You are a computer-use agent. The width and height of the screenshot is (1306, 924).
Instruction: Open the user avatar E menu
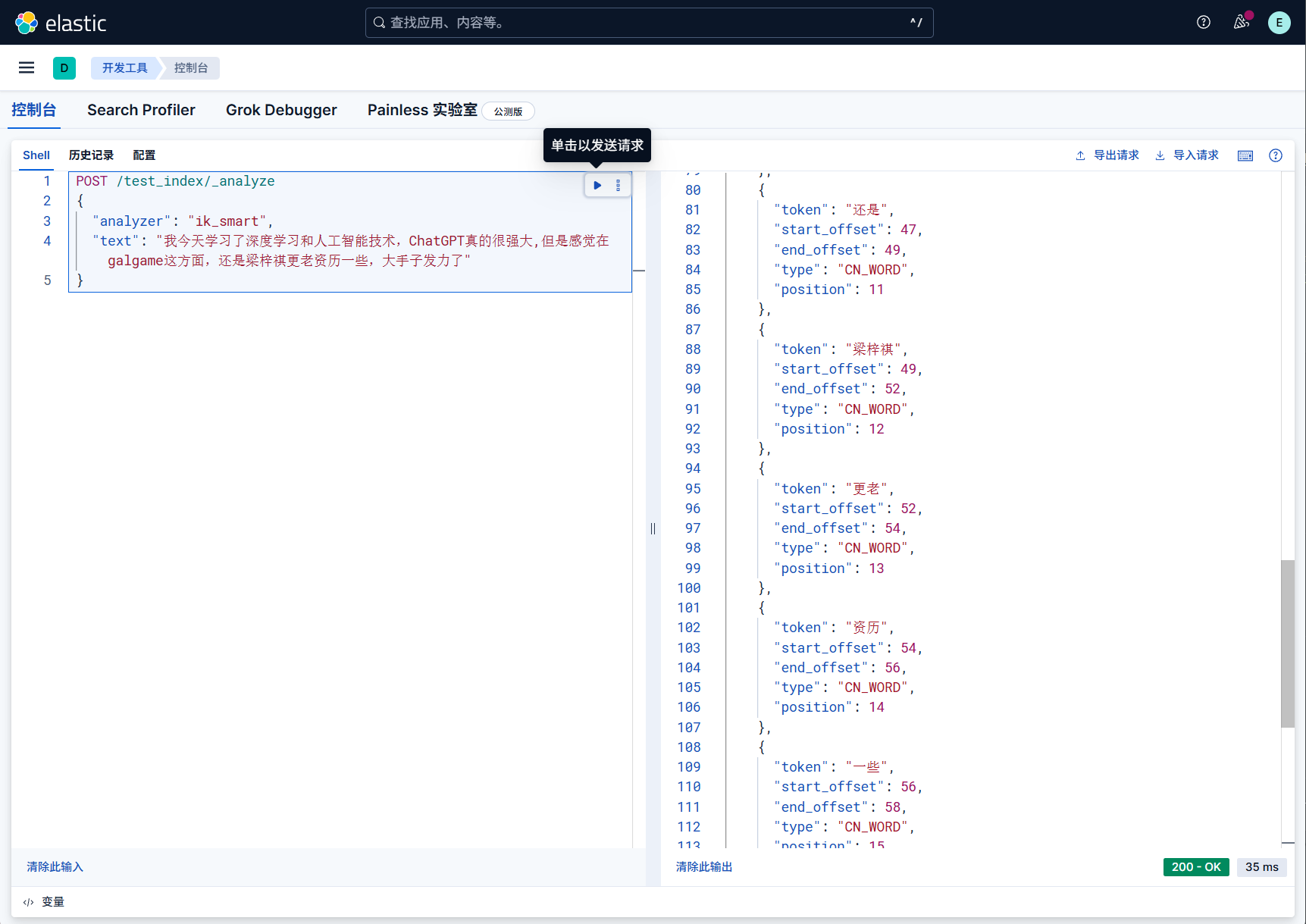click(x=1279, y=23)
